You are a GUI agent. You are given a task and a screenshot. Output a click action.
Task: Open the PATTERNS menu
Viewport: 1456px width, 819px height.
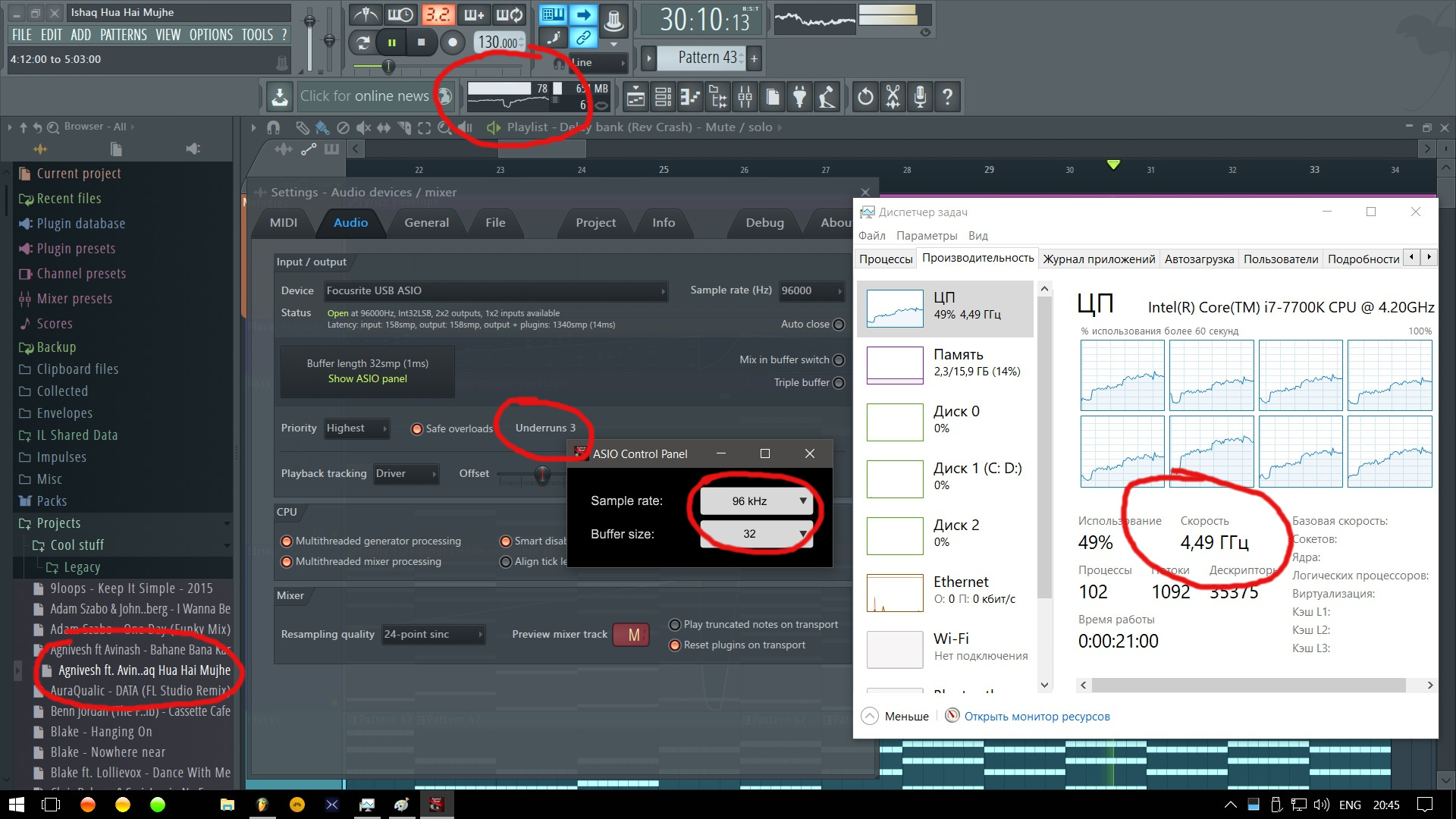pos(123,35)
